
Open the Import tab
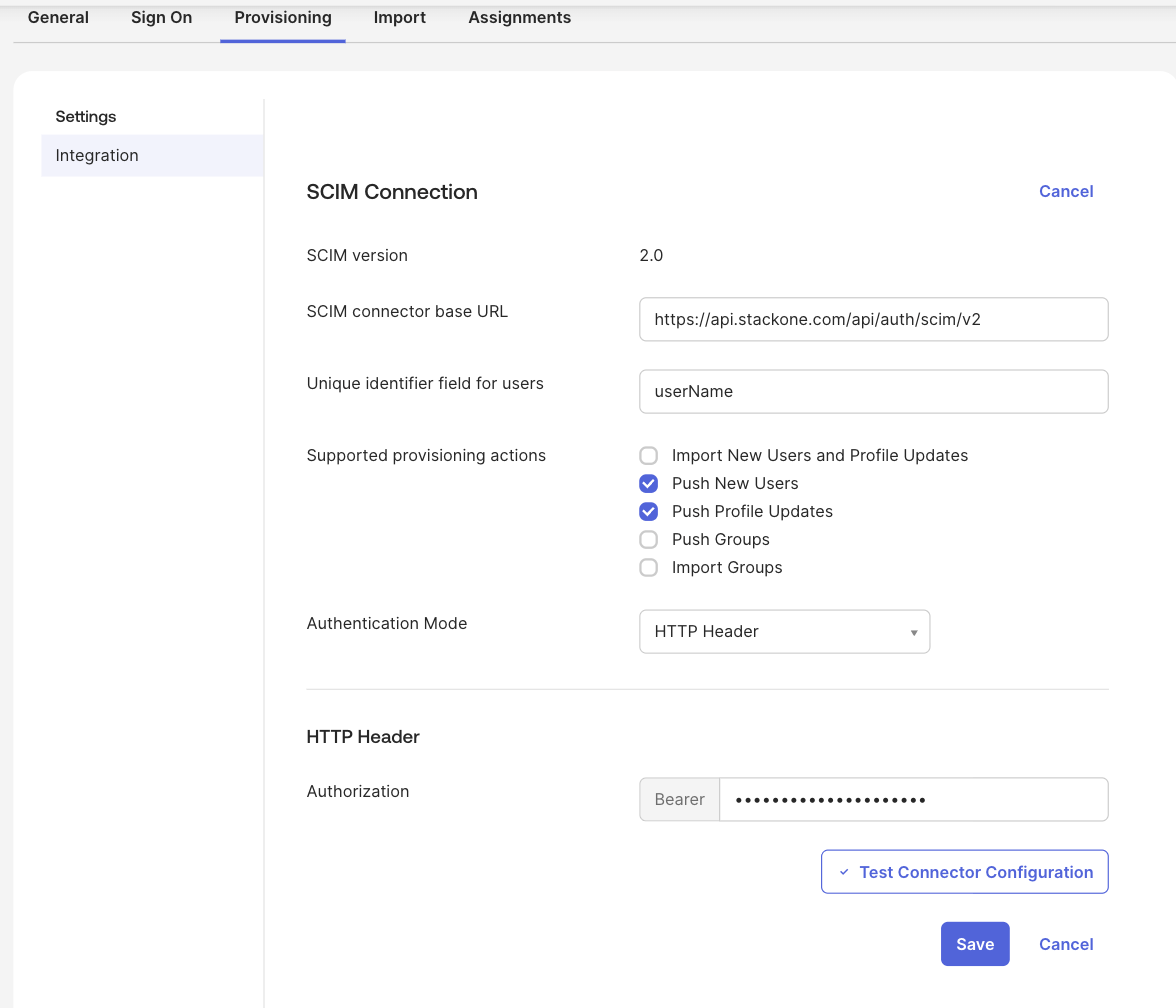pyautogui.click(x=400, y=17)
